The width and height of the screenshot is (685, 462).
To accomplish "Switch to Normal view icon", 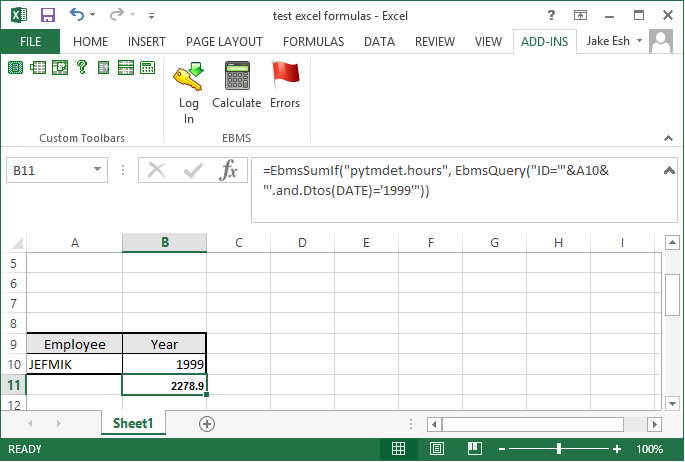I will point(398,449).
